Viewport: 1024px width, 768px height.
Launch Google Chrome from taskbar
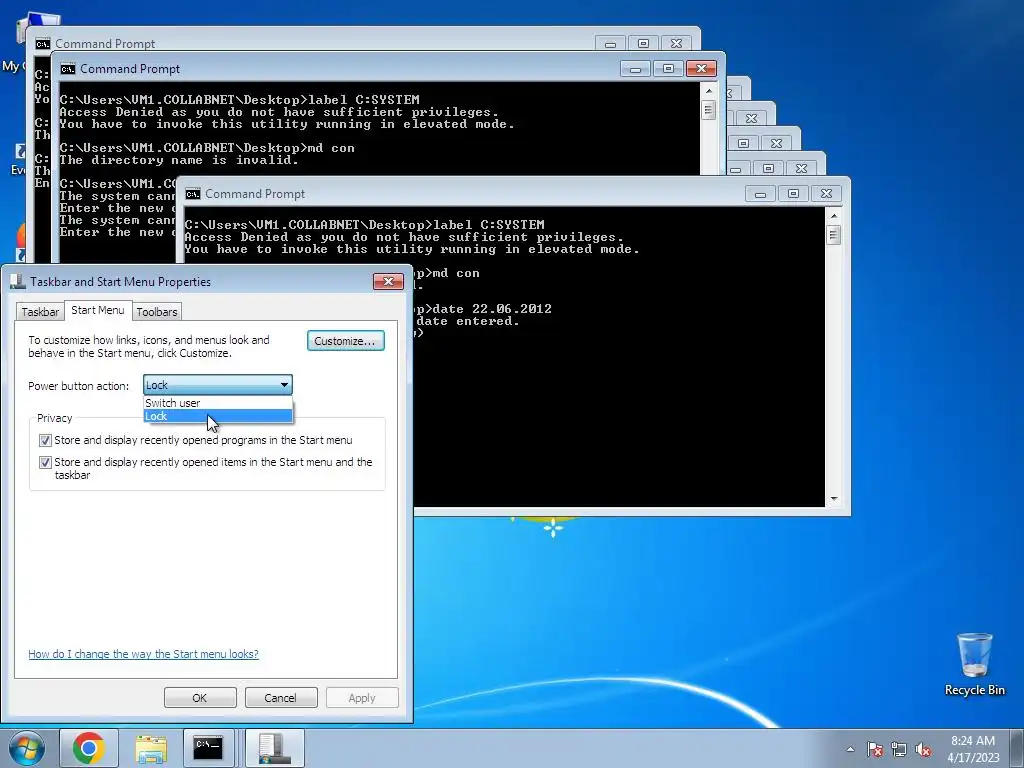coord(89,748)
